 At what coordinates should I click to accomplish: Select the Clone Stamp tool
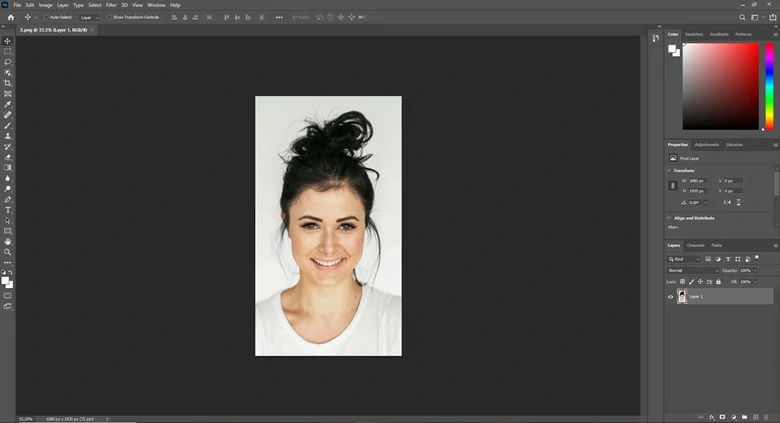point(7,136)
